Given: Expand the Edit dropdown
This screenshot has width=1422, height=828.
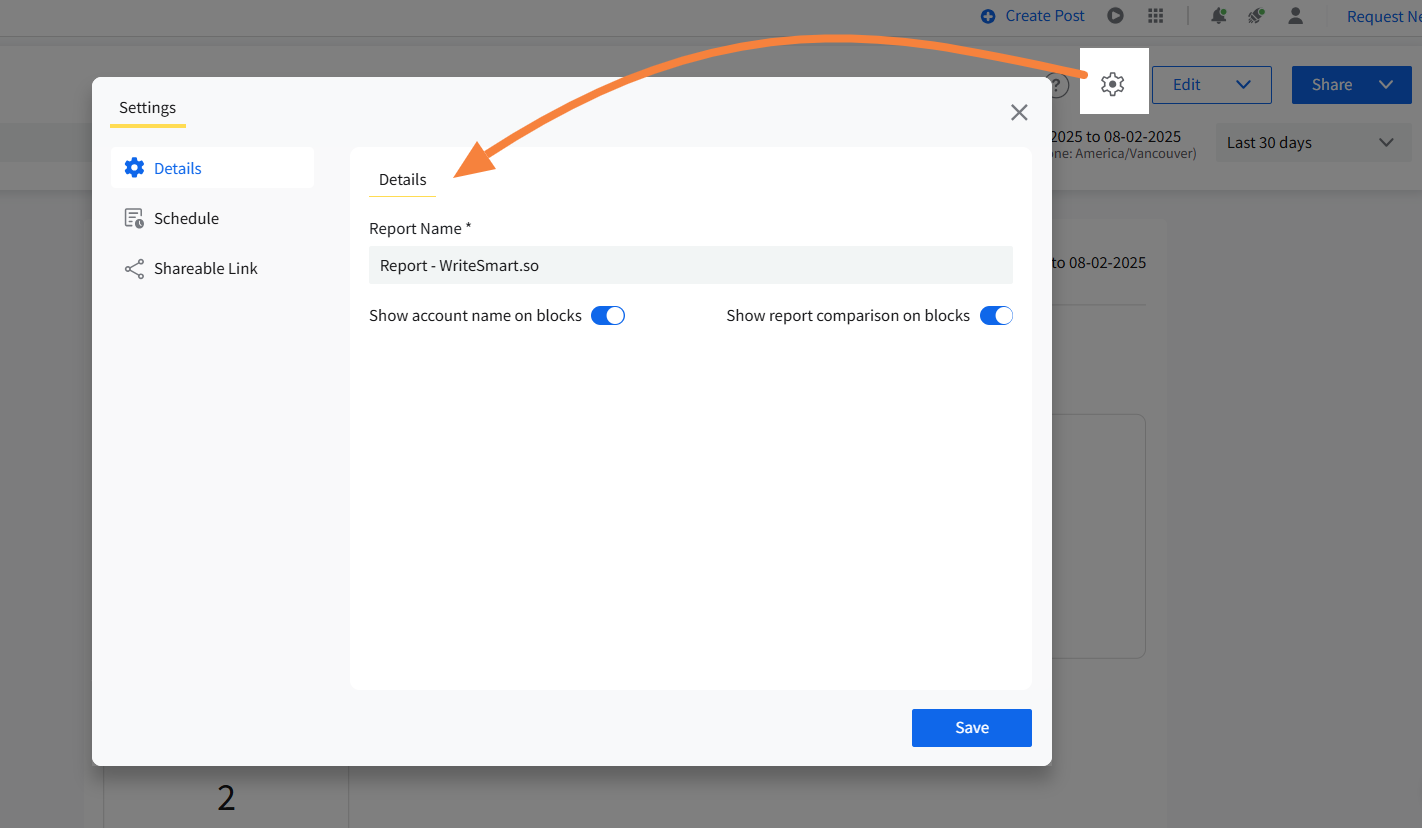Looking at the screenshot, I should pyautogui.click(x=1243, y=85).
